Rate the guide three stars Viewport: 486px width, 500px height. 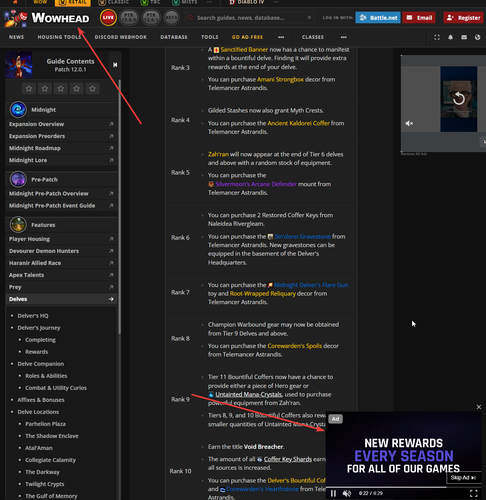(x=61, y=88)
